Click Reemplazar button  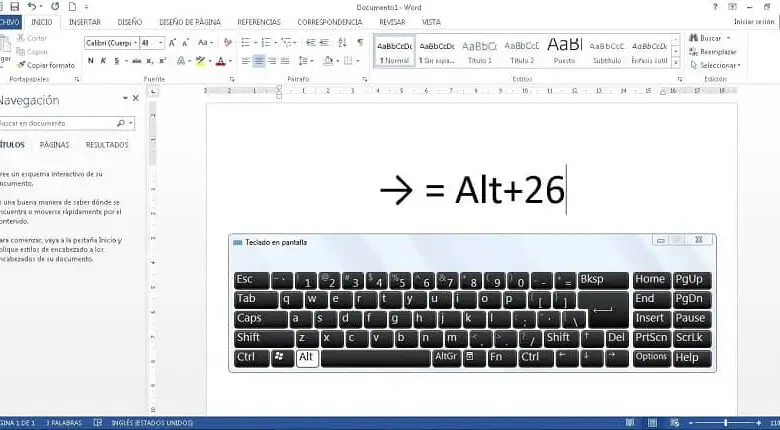pyautogui.click(x=713, y=52)
